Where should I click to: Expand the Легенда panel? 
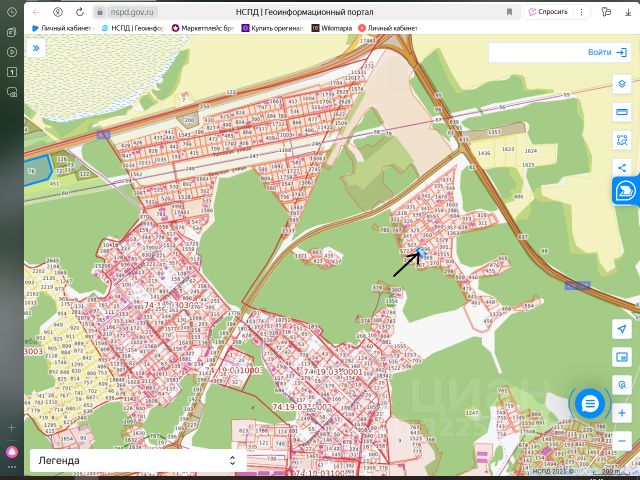pyautogui.click(x=138, y=460)
